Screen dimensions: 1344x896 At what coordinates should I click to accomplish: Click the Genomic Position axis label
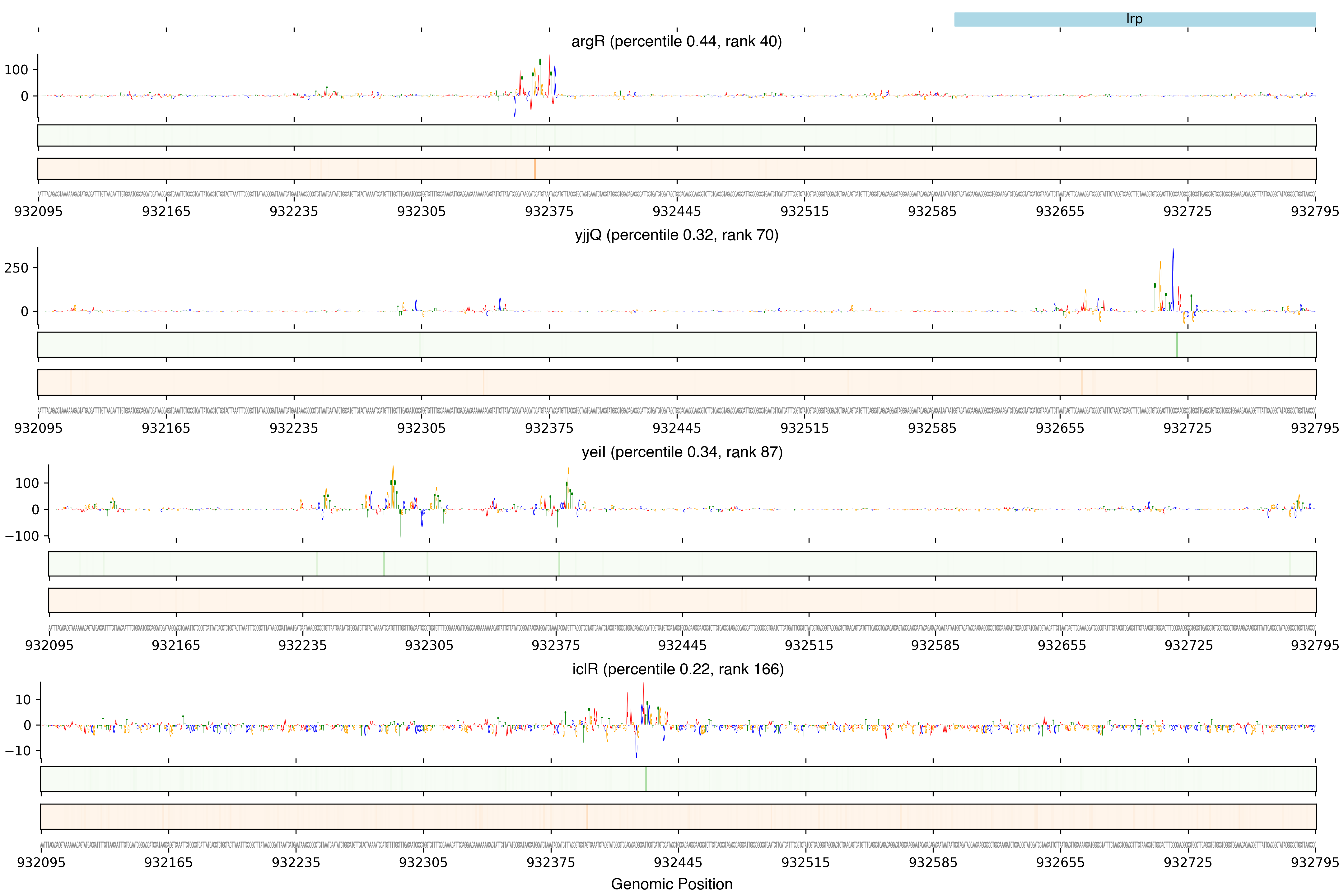click(671, 884)
